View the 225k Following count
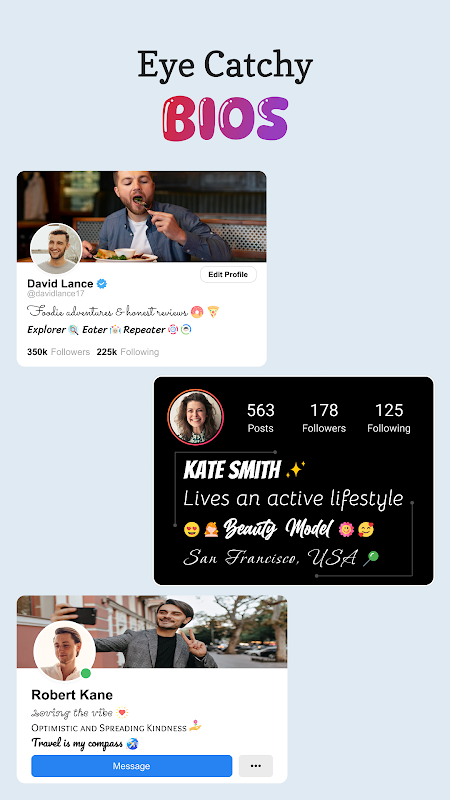 click(128, 352)
